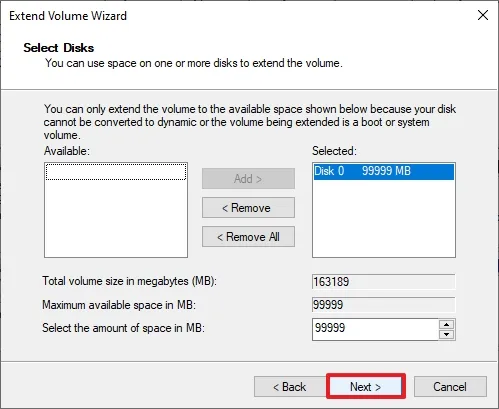
Task: Click the 'Selected:' label
Action: tap(334, 151)
